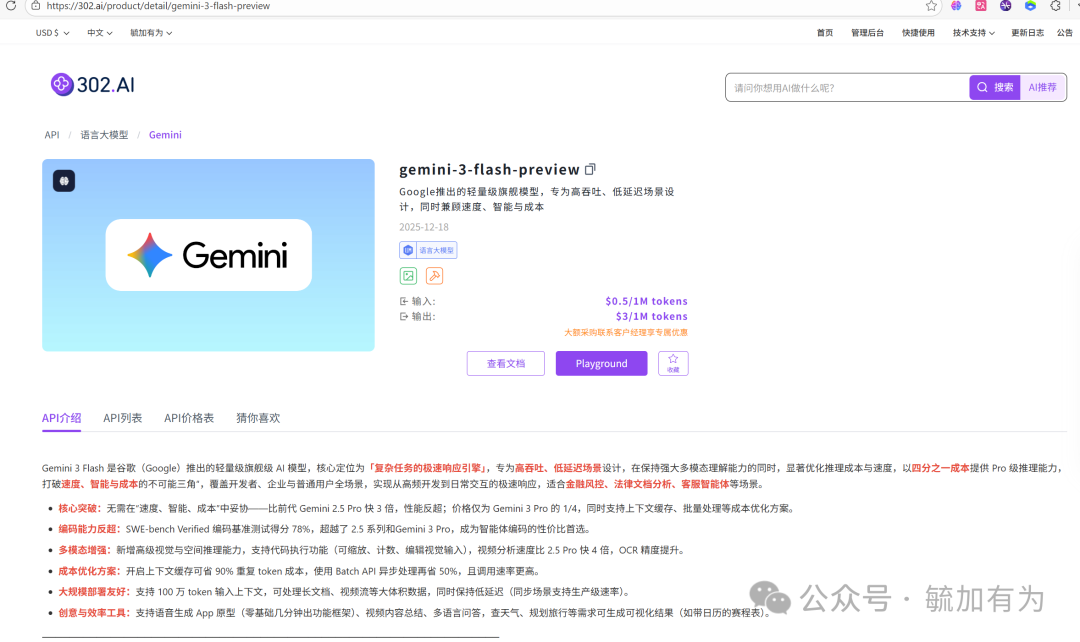Click the 查看文档 documentation button
The height and width of the screenshot is (642, 1080).
click(505, 363)
